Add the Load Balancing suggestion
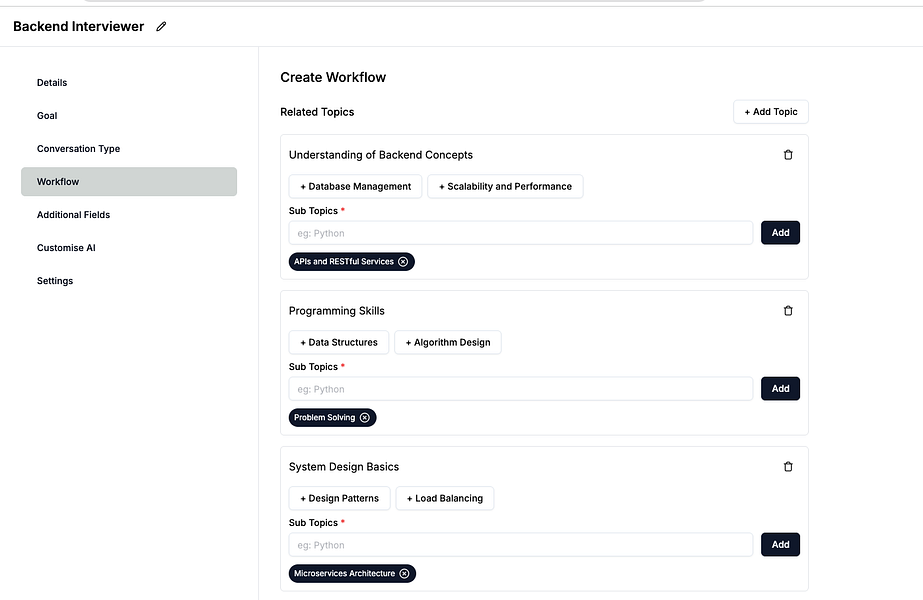Viewport: 923px width, 600px height. (444, 499)
